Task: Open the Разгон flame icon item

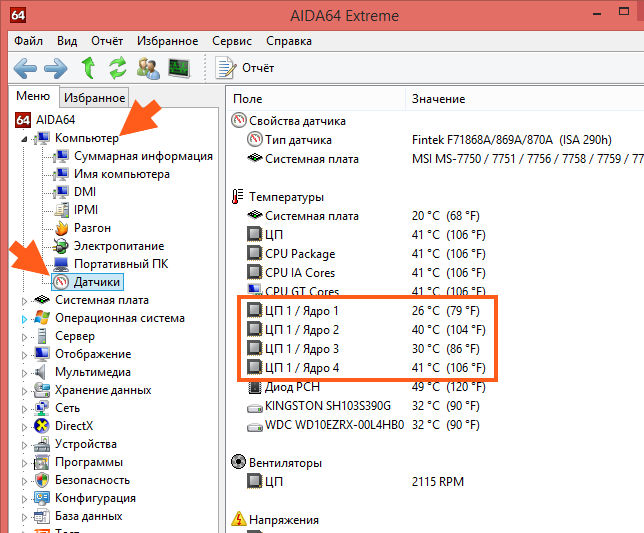Action: 62,228
